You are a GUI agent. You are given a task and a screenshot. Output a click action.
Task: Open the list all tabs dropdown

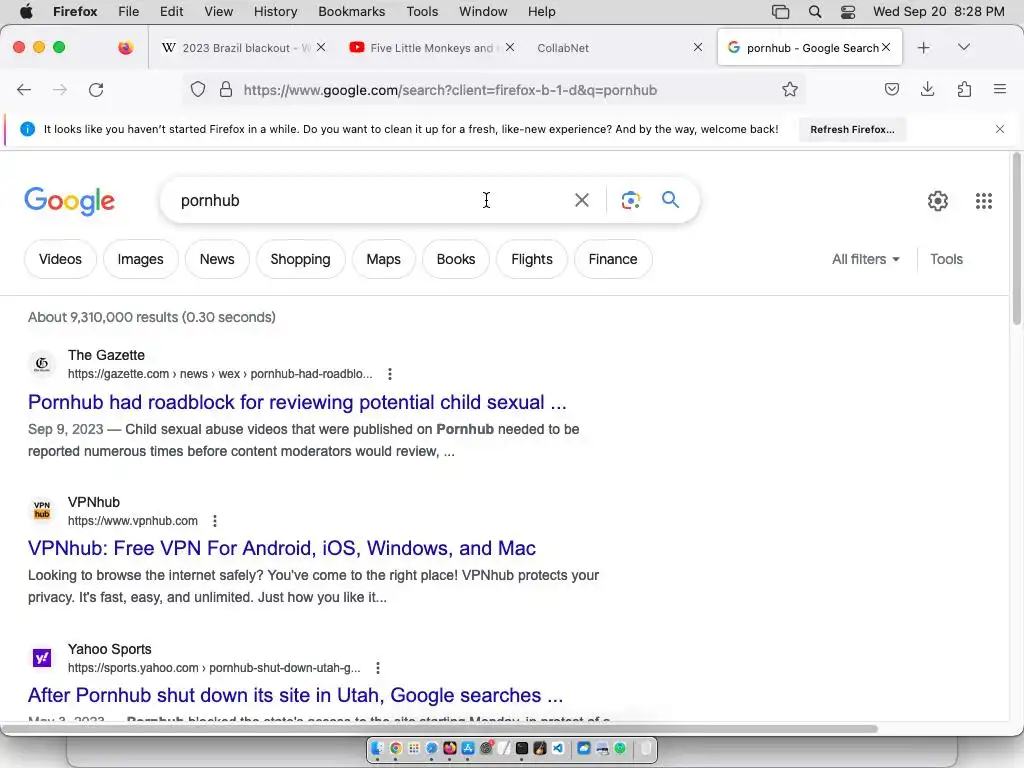(x=964, y=47)
